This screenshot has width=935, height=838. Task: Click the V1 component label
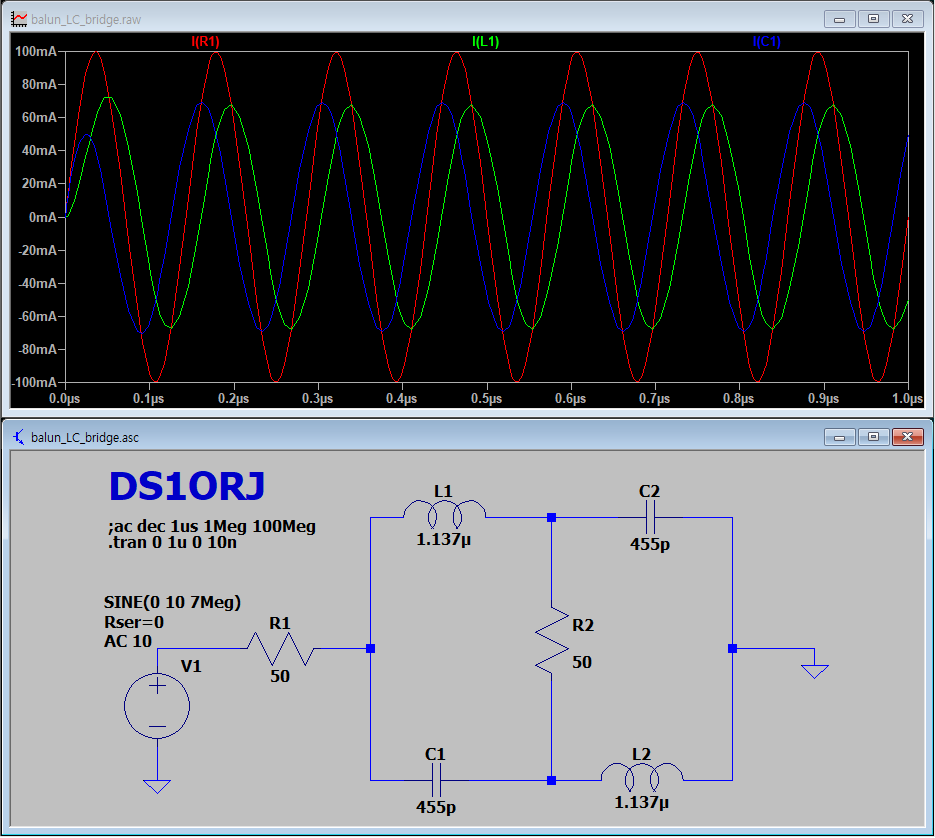click(191, 666)
